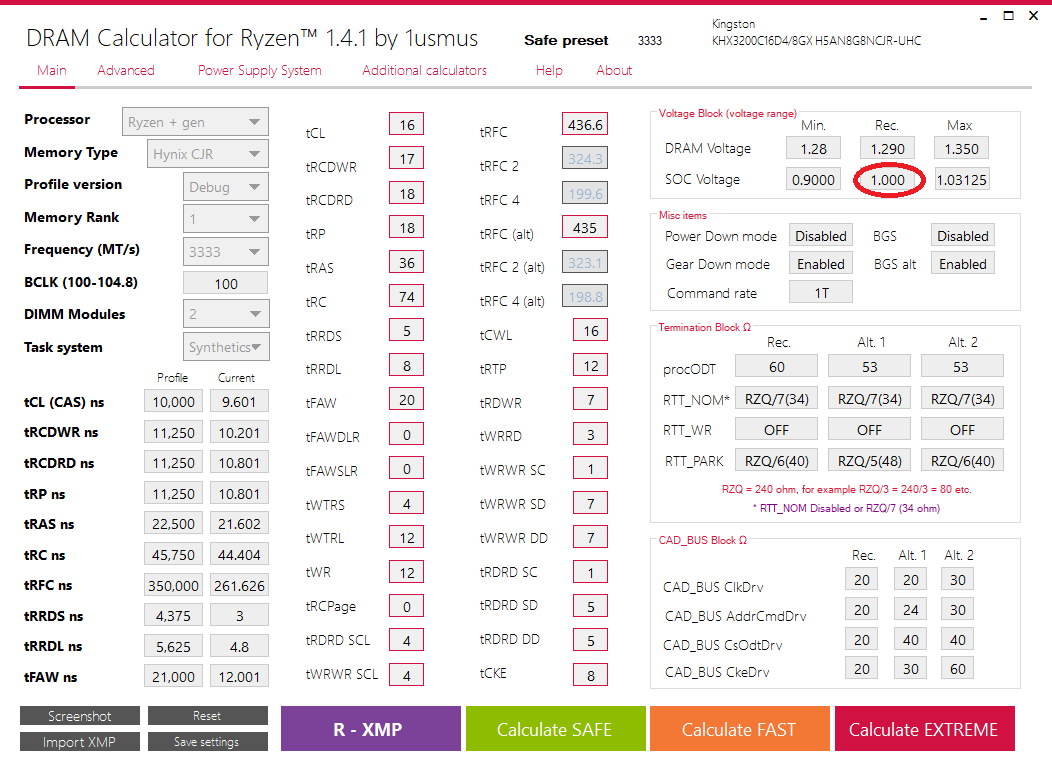Click the tRRDS value field

point(407,331)
